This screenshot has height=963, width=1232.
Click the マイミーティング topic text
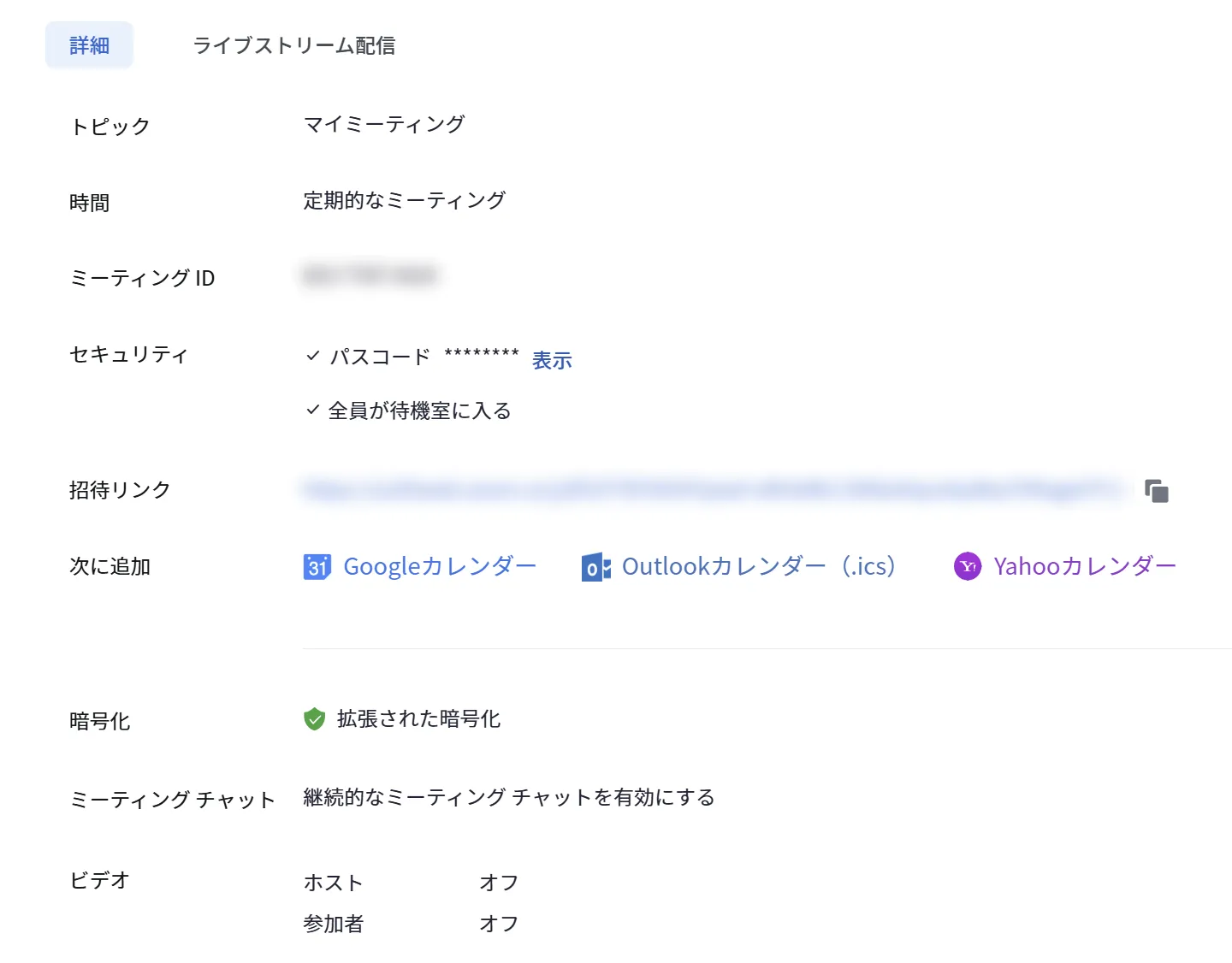click(384, 125)
